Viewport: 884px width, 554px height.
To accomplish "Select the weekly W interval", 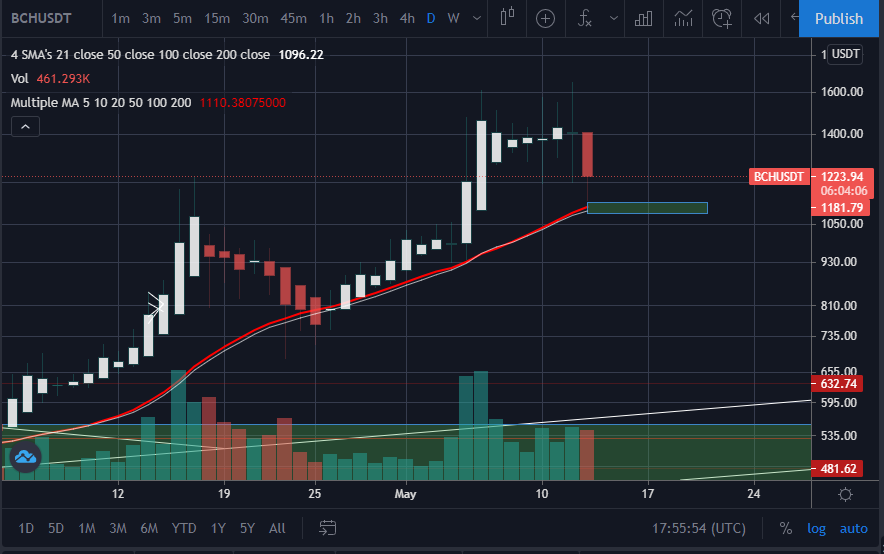I will tap(453, 19).
